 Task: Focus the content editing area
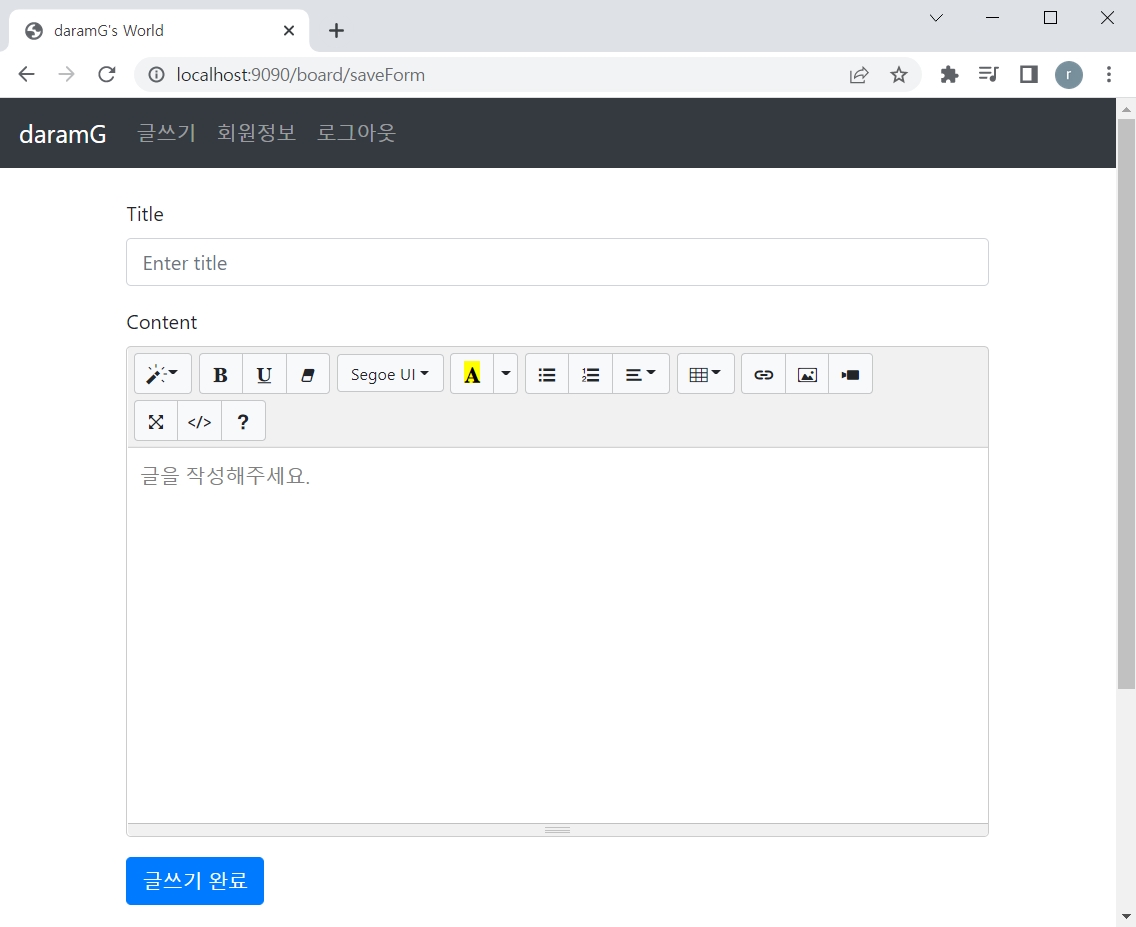557,635
